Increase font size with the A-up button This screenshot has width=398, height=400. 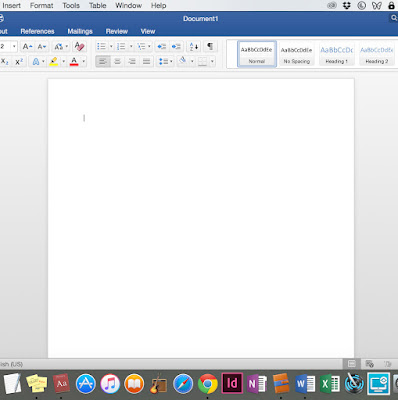(27, 47)
